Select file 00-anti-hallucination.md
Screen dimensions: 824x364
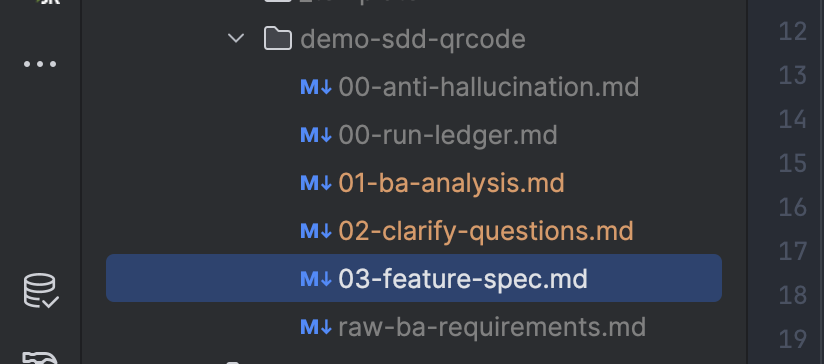[489, 87]
